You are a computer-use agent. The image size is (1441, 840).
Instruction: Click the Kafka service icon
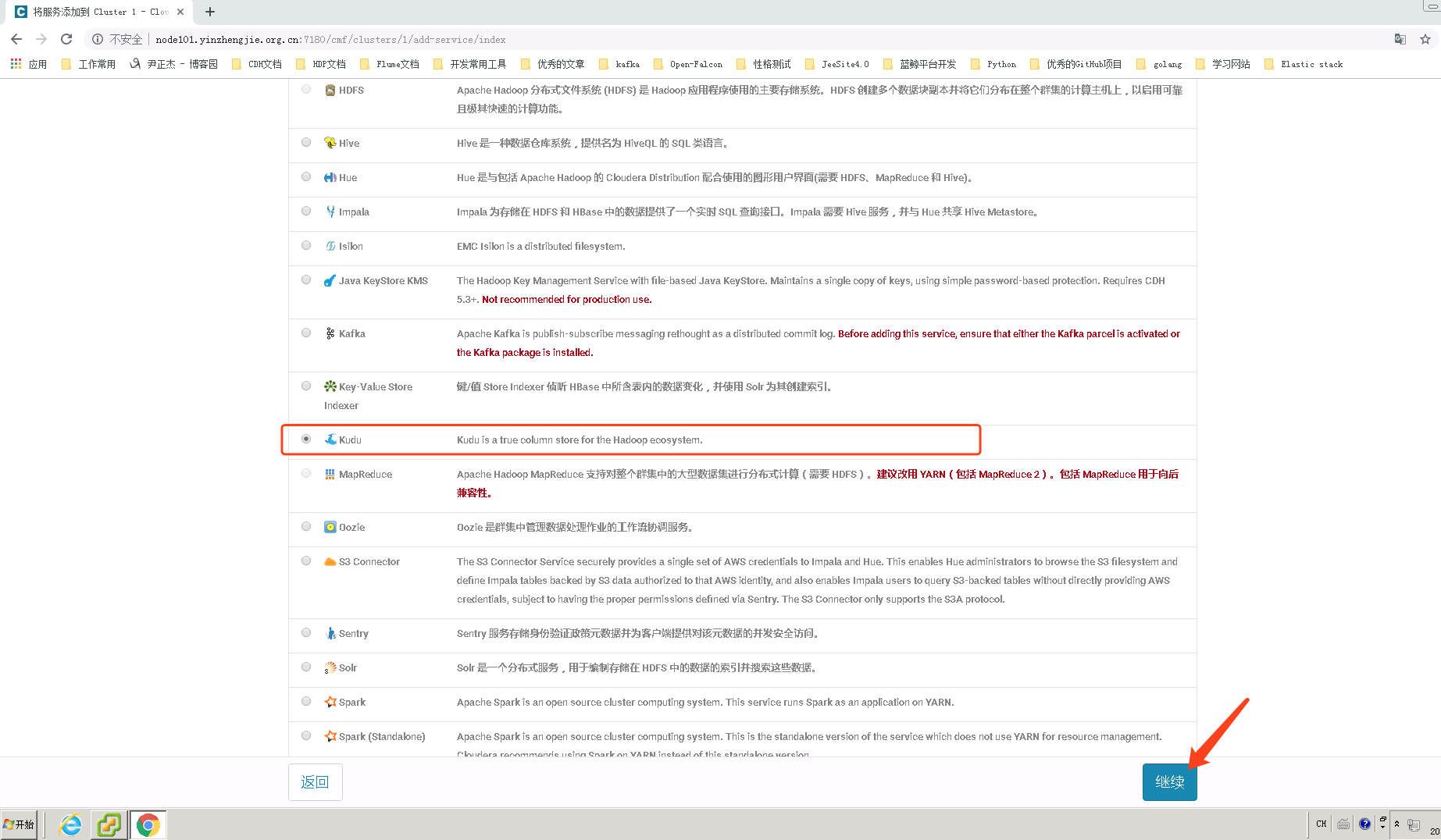[x=330, y=333]
